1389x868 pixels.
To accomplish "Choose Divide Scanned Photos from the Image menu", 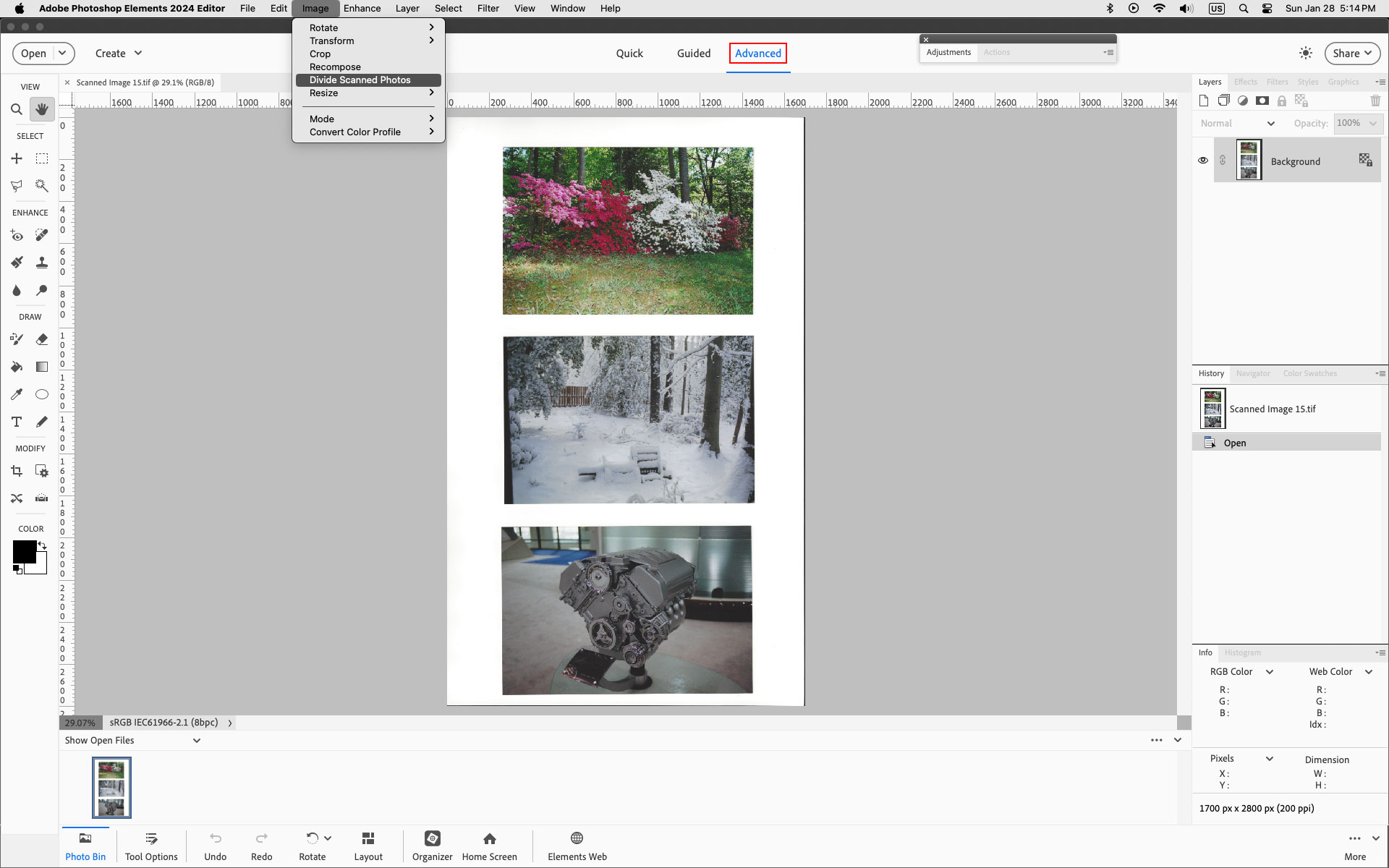I will point(360,80).
